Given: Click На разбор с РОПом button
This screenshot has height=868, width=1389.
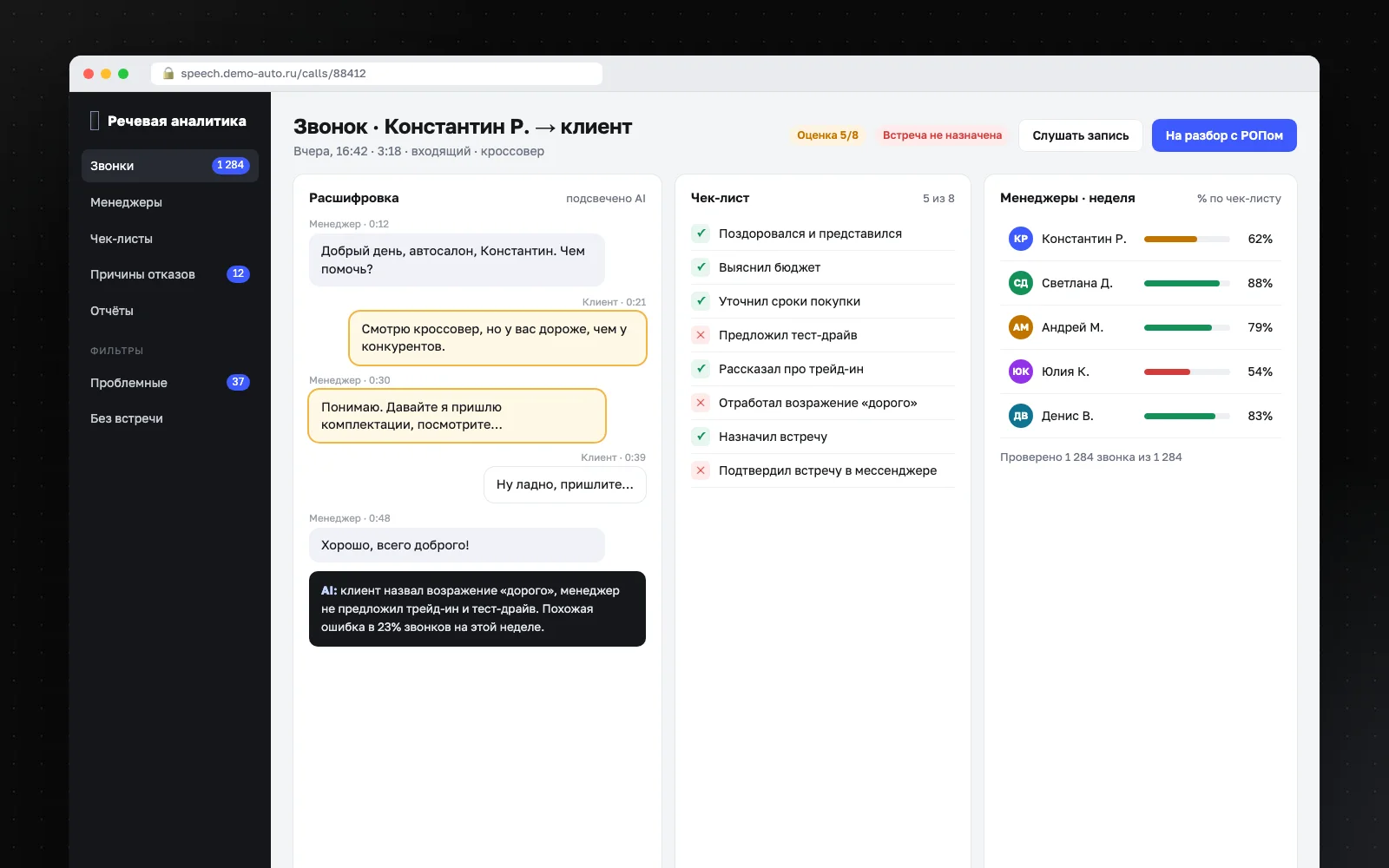Looking at the screenshot, I should [1224, 135].
